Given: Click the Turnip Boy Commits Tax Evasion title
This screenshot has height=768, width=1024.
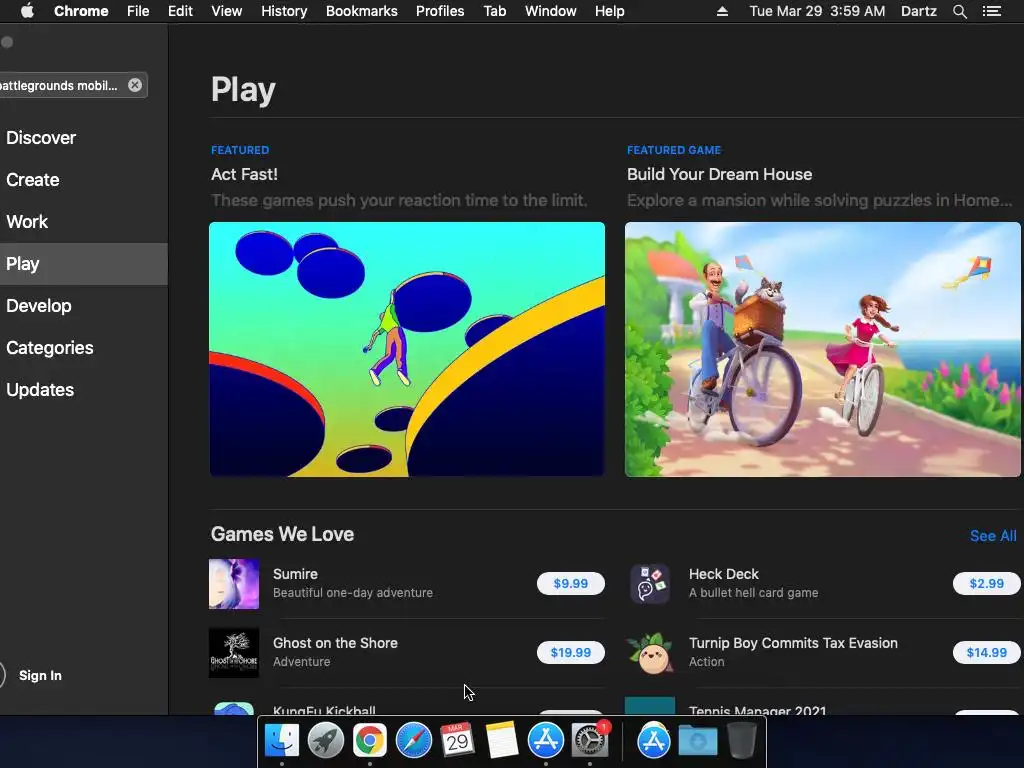Looking at the screenshot, I should coord(793,643).
